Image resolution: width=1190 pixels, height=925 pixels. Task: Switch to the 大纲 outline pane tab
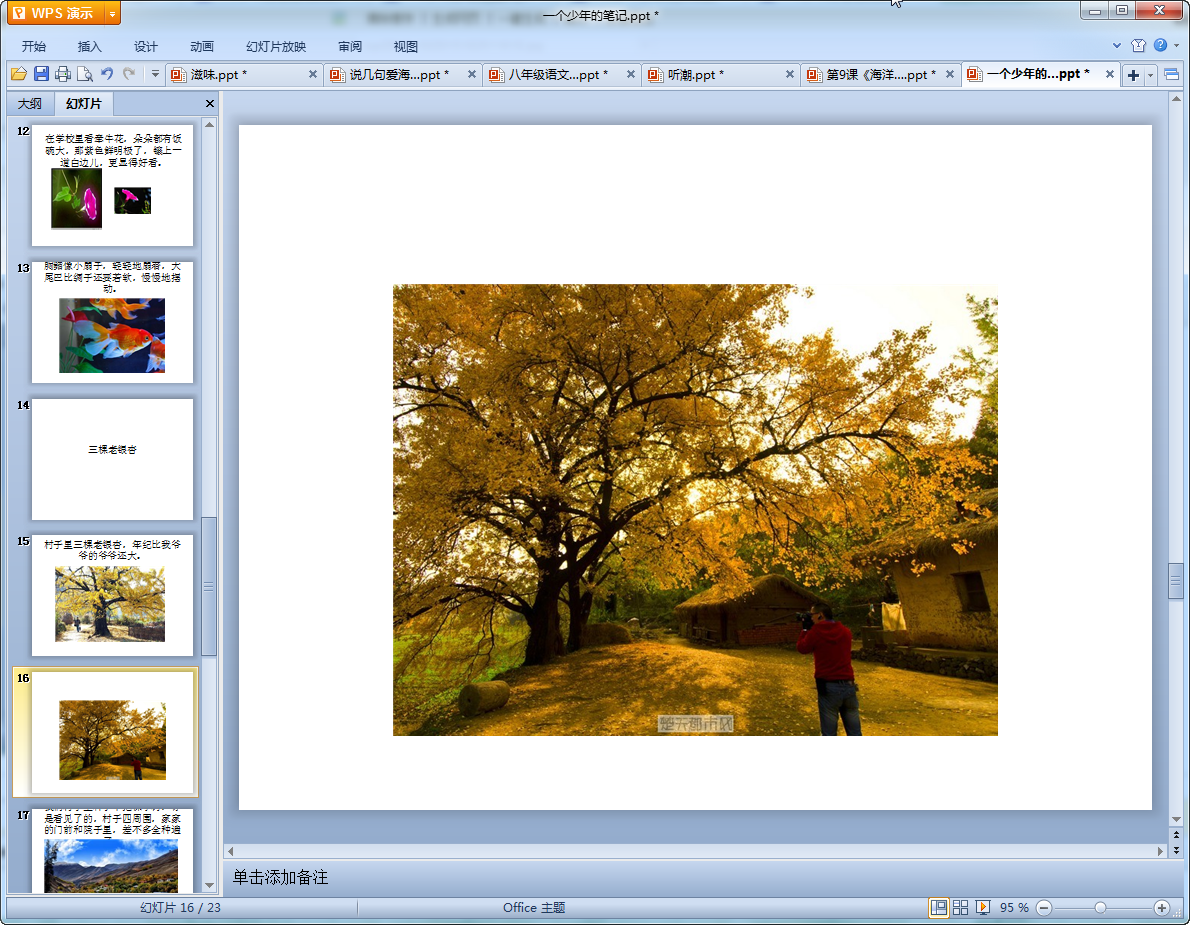pos(30,103)
